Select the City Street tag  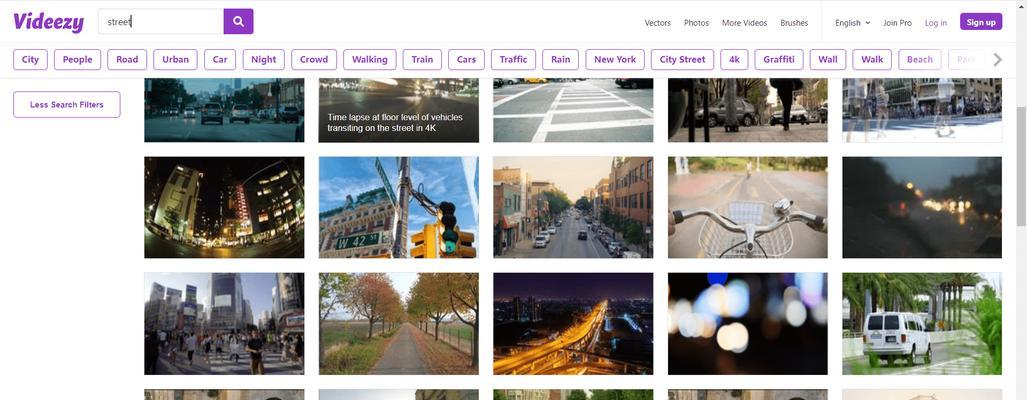pos(682,60)
